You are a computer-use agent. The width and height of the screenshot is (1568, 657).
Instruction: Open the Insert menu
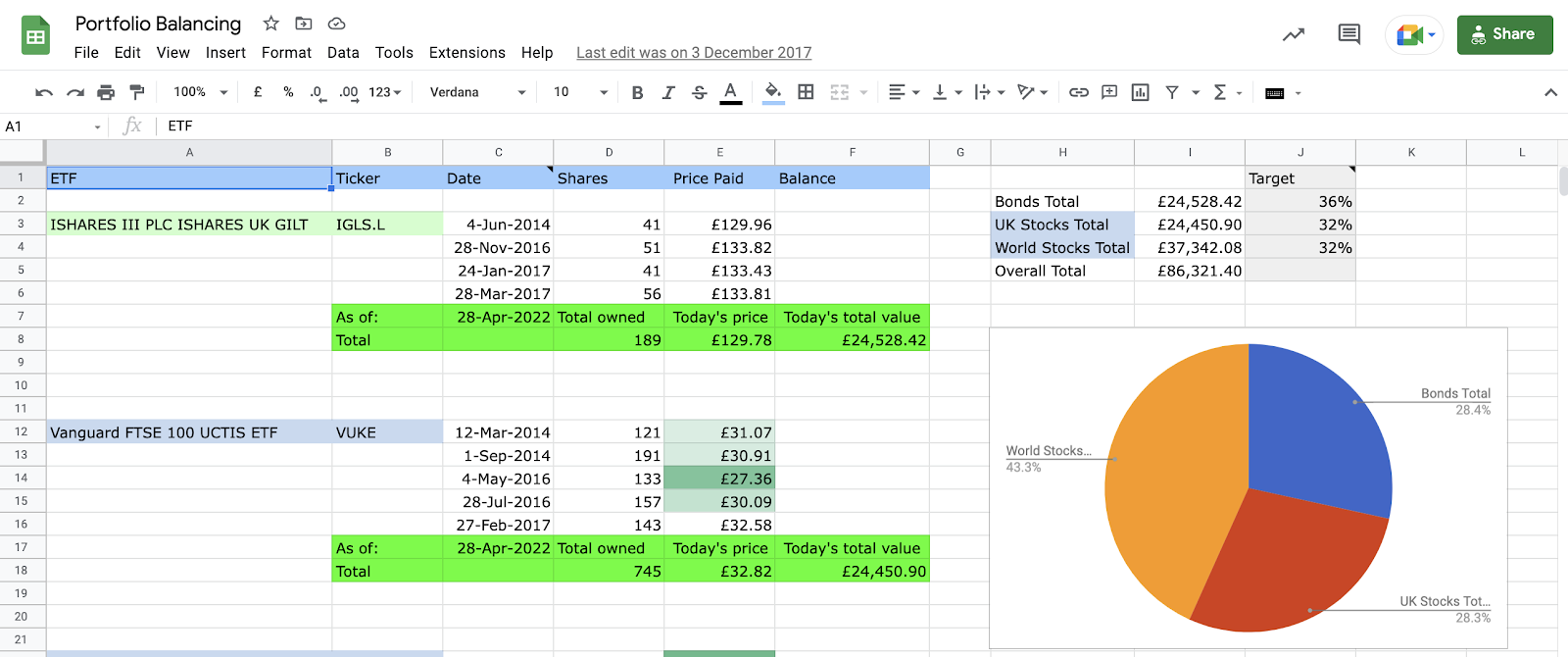225,53
